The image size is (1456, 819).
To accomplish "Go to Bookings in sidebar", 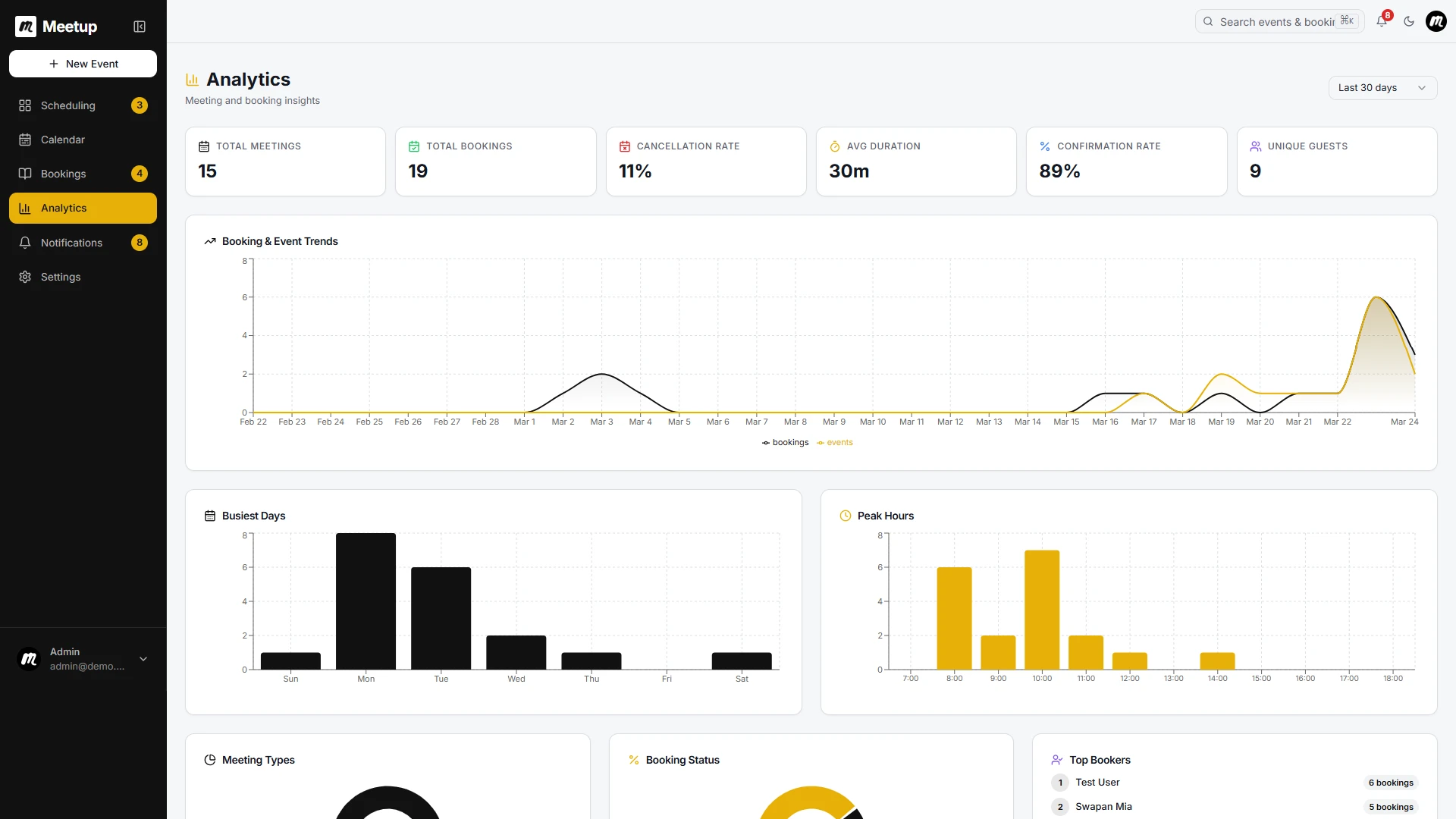I will (83, 174).
